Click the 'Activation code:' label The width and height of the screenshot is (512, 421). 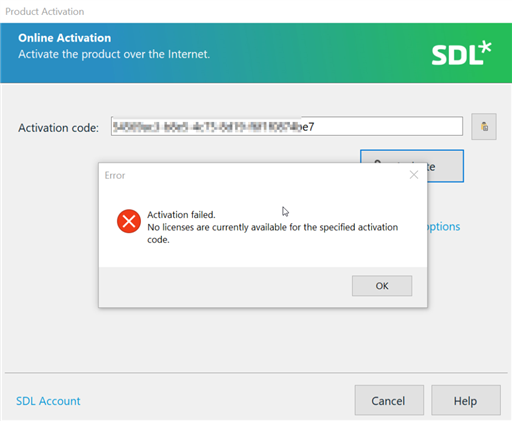coord(59,128)
